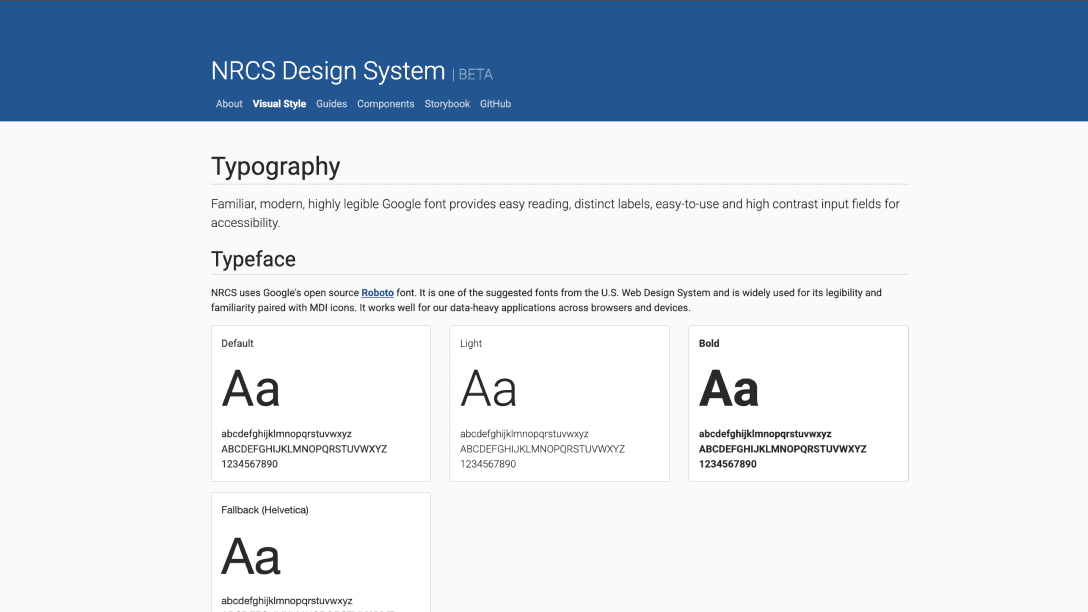Open the About page
The height and width of the screenshot is (612, 1088).
click(229, 103)
